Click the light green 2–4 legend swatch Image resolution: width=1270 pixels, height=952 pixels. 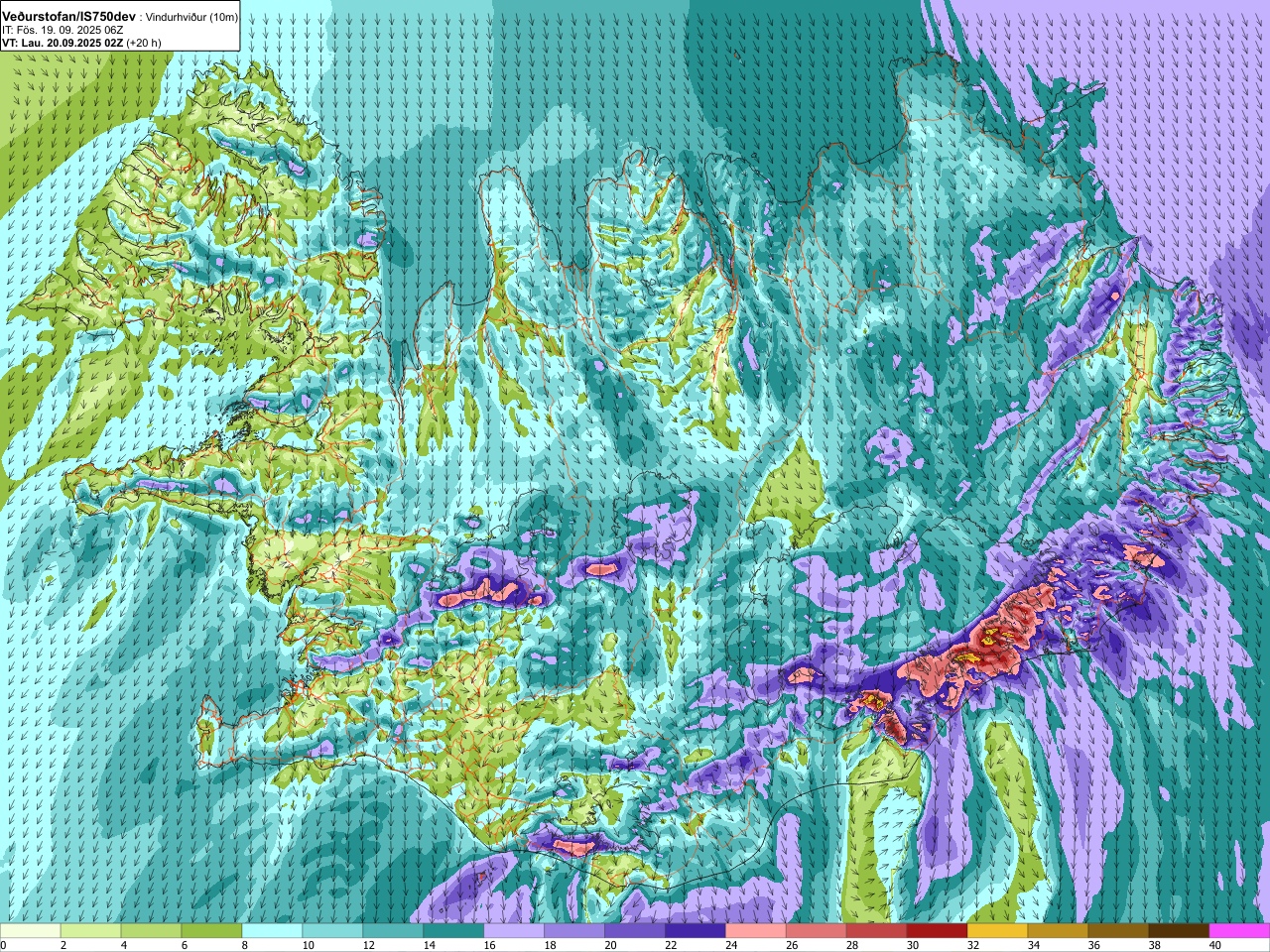91,931
